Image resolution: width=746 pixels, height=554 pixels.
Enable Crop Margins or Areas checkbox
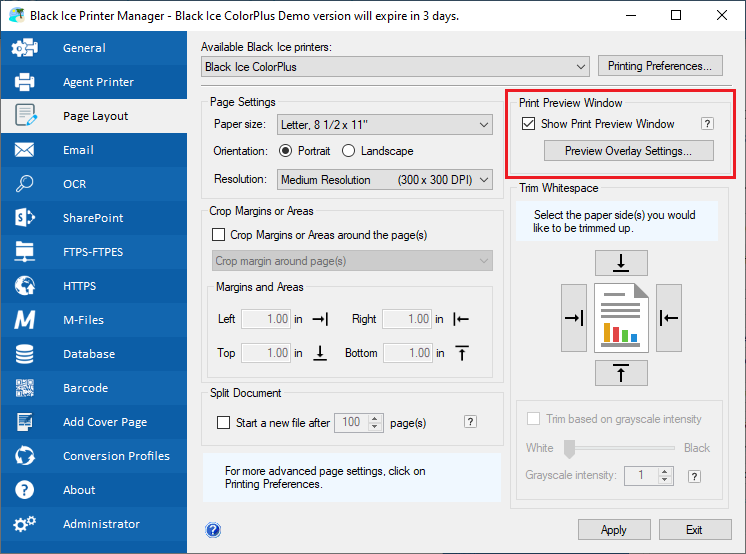point(218,235)
